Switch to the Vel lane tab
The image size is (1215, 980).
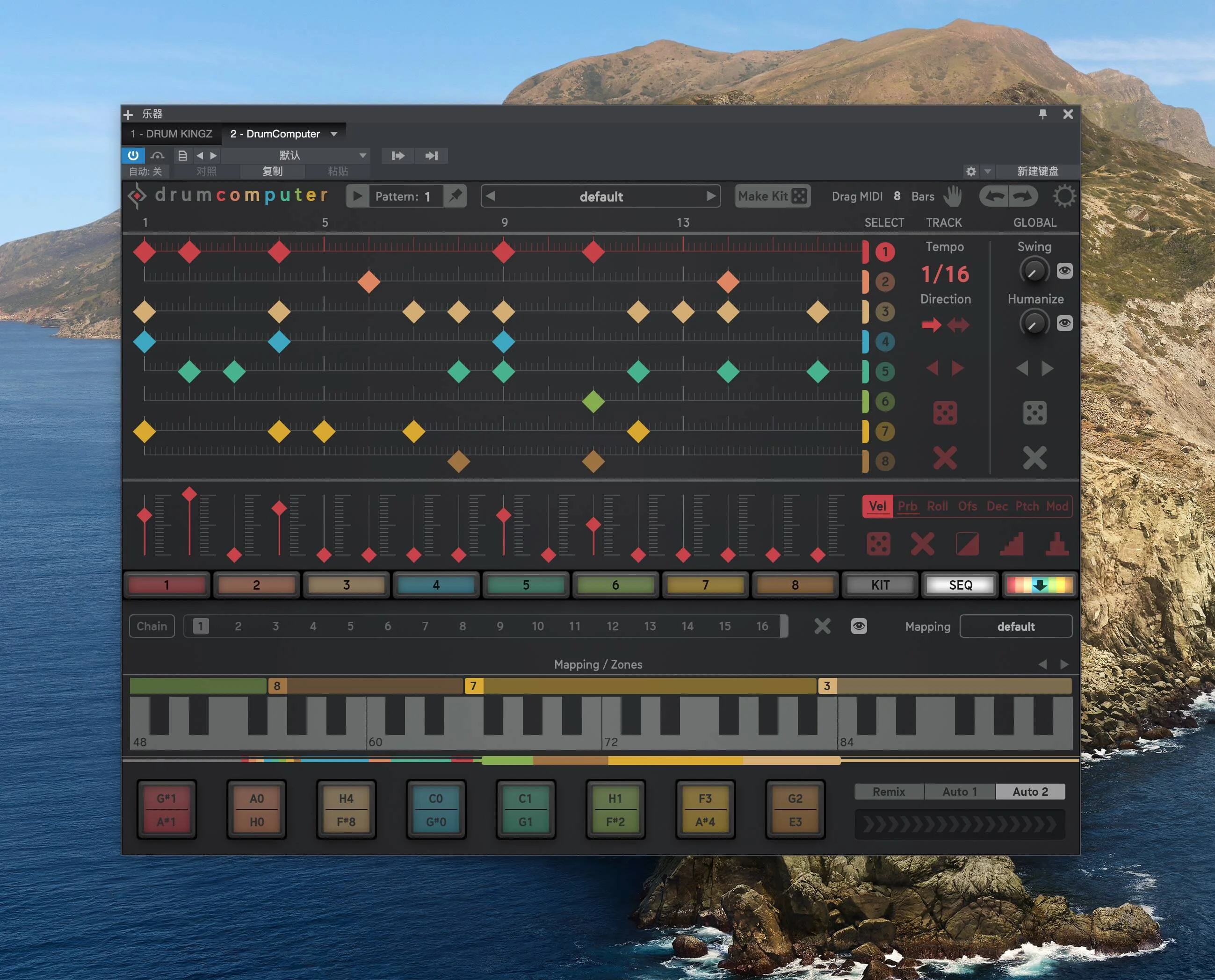click(877, 506)
